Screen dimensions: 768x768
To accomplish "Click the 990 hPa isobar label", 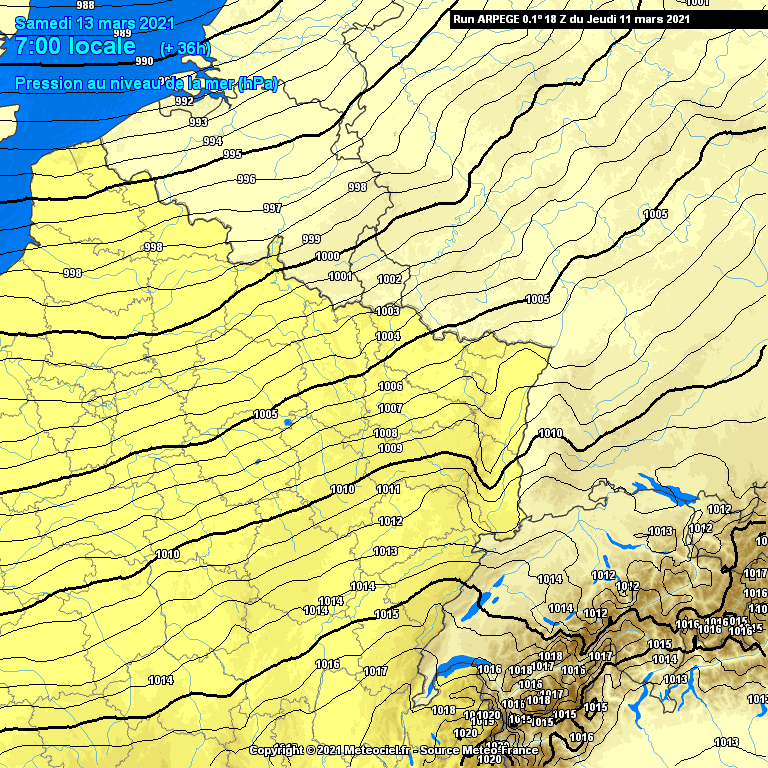I will coord(145,61).
